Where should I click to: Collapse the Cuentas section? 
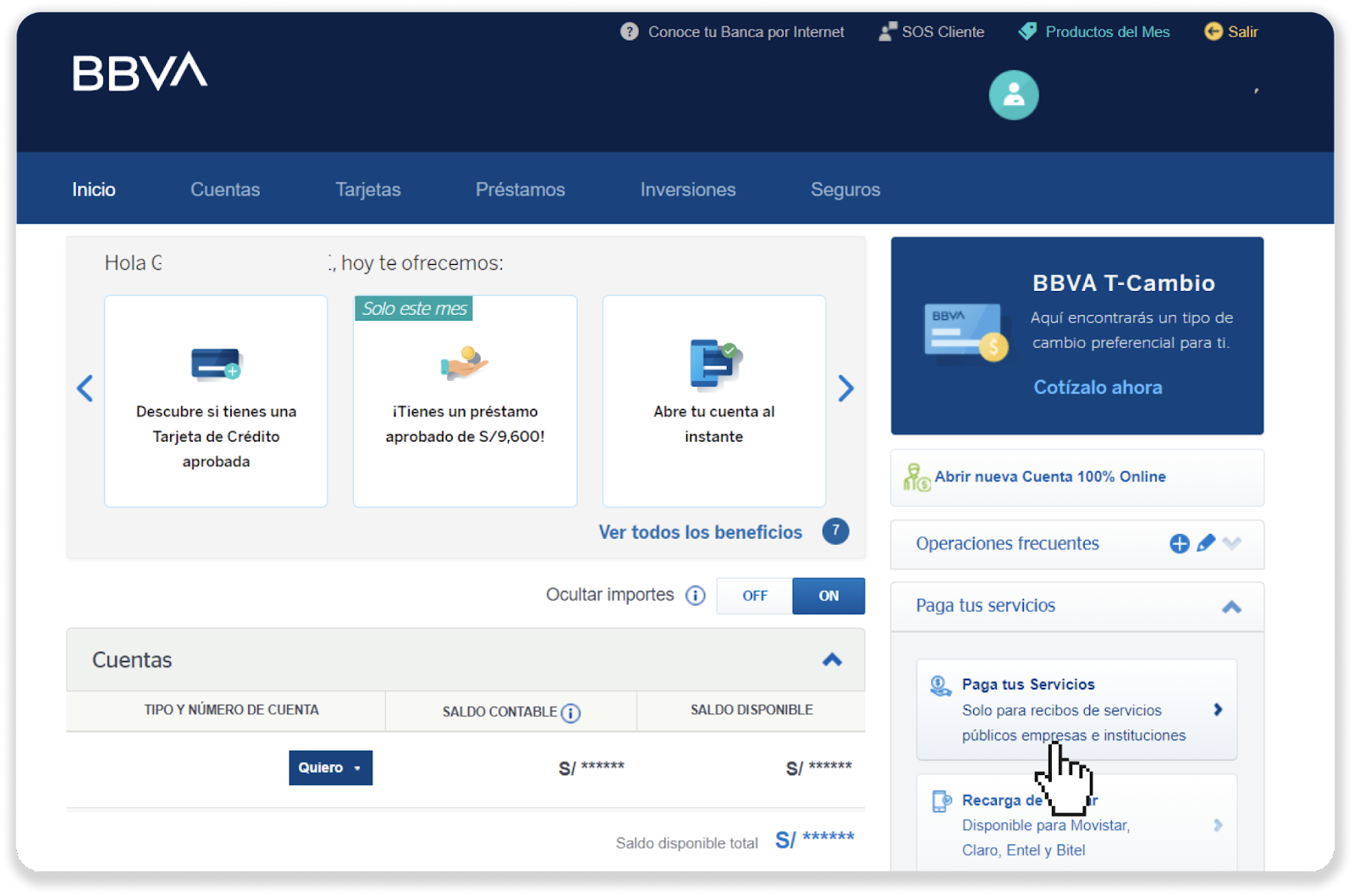pos(832,660)
